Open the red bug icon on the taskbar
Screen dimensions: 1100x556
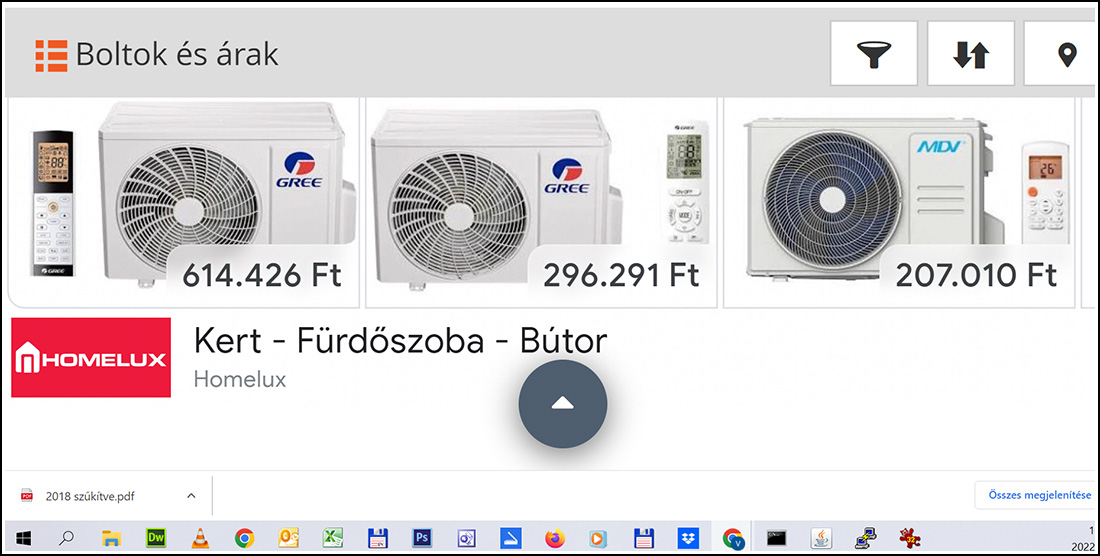[910, 538]
